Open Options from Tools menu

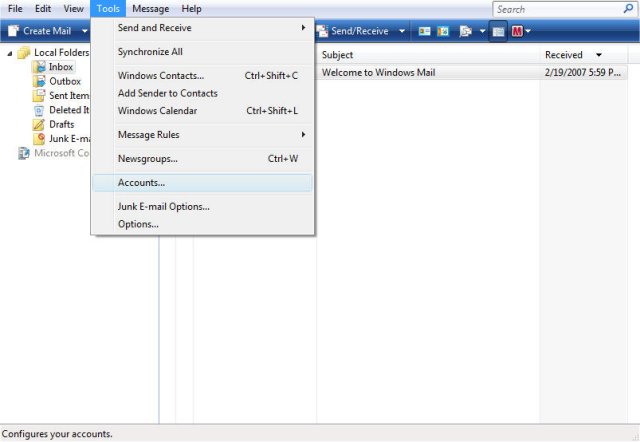[x=203, y=224]
